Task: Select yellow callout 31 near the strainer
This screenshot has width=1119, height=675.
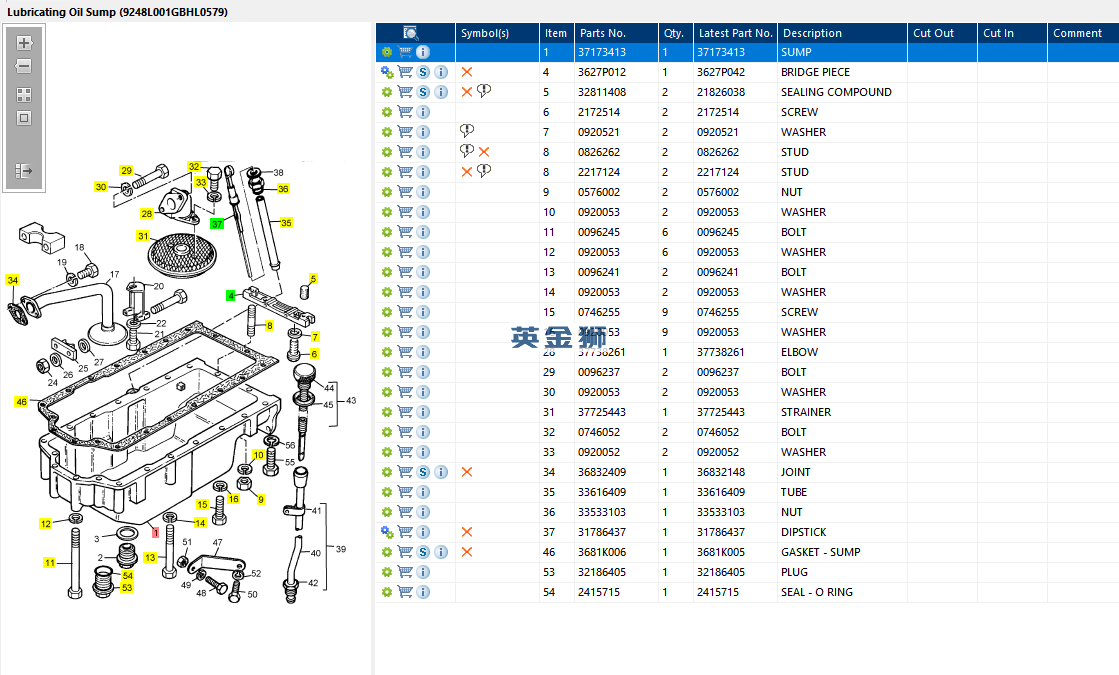Action: (x=143, y=236)
